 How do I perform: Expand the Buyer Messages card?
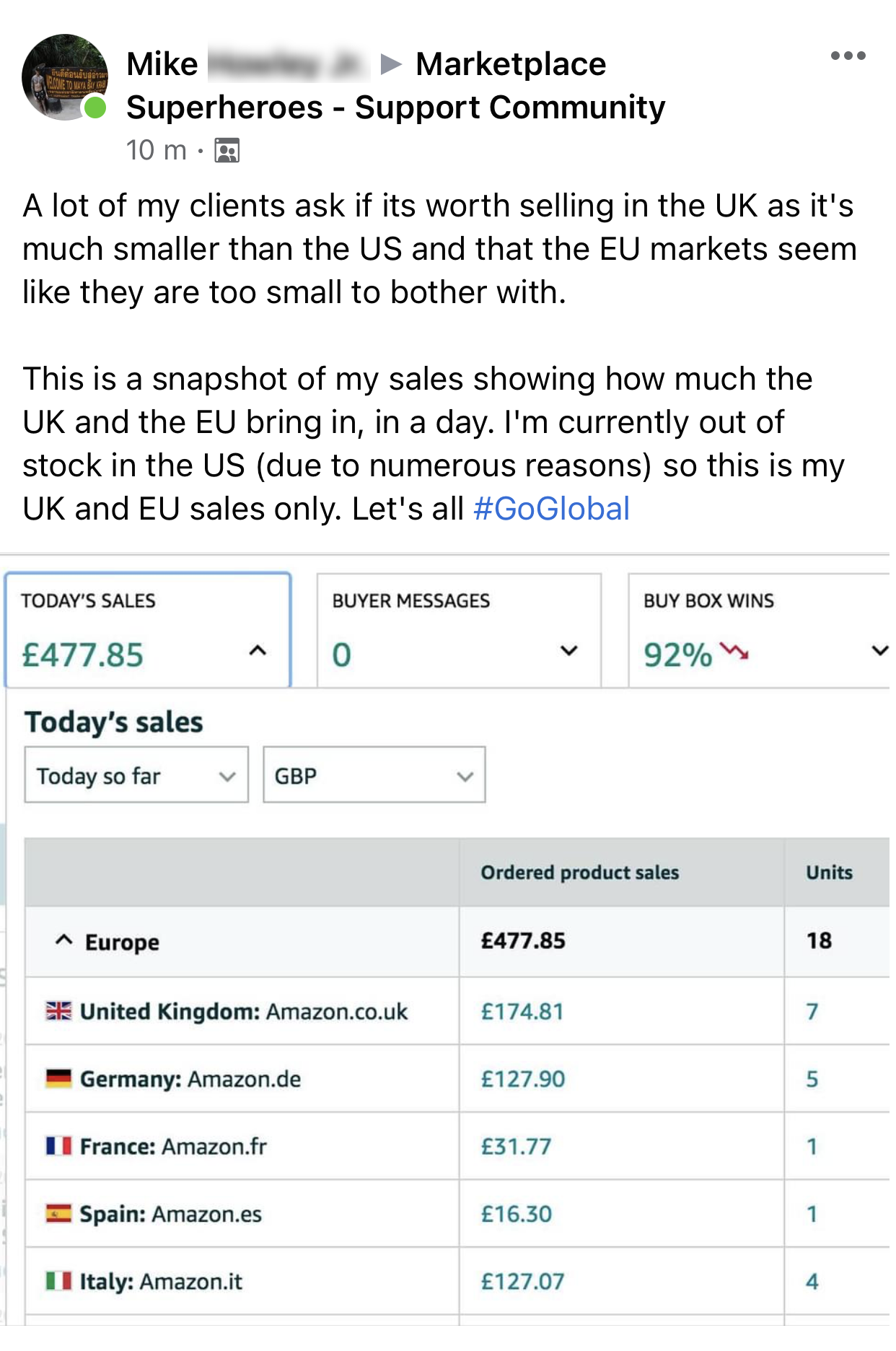pos(568,651)
